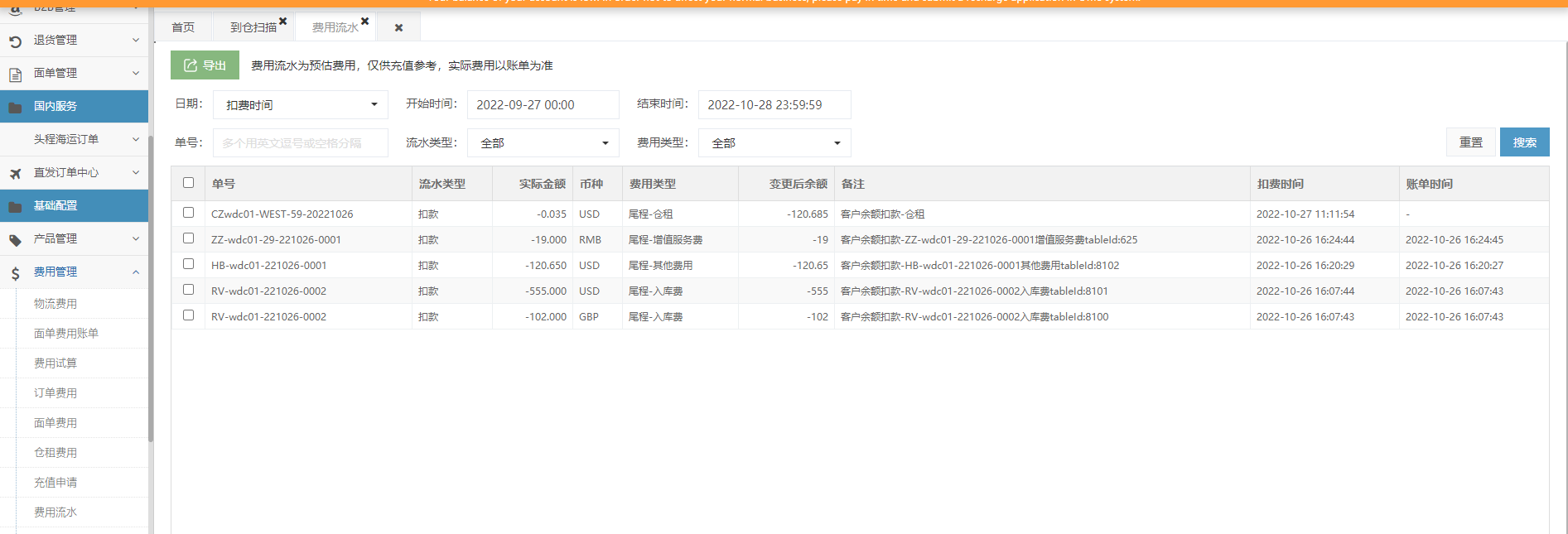This screenshot has height=534, width=1568.
Task: Open 面单费用账单 in the sidebar
Action: tap(66, 334)
